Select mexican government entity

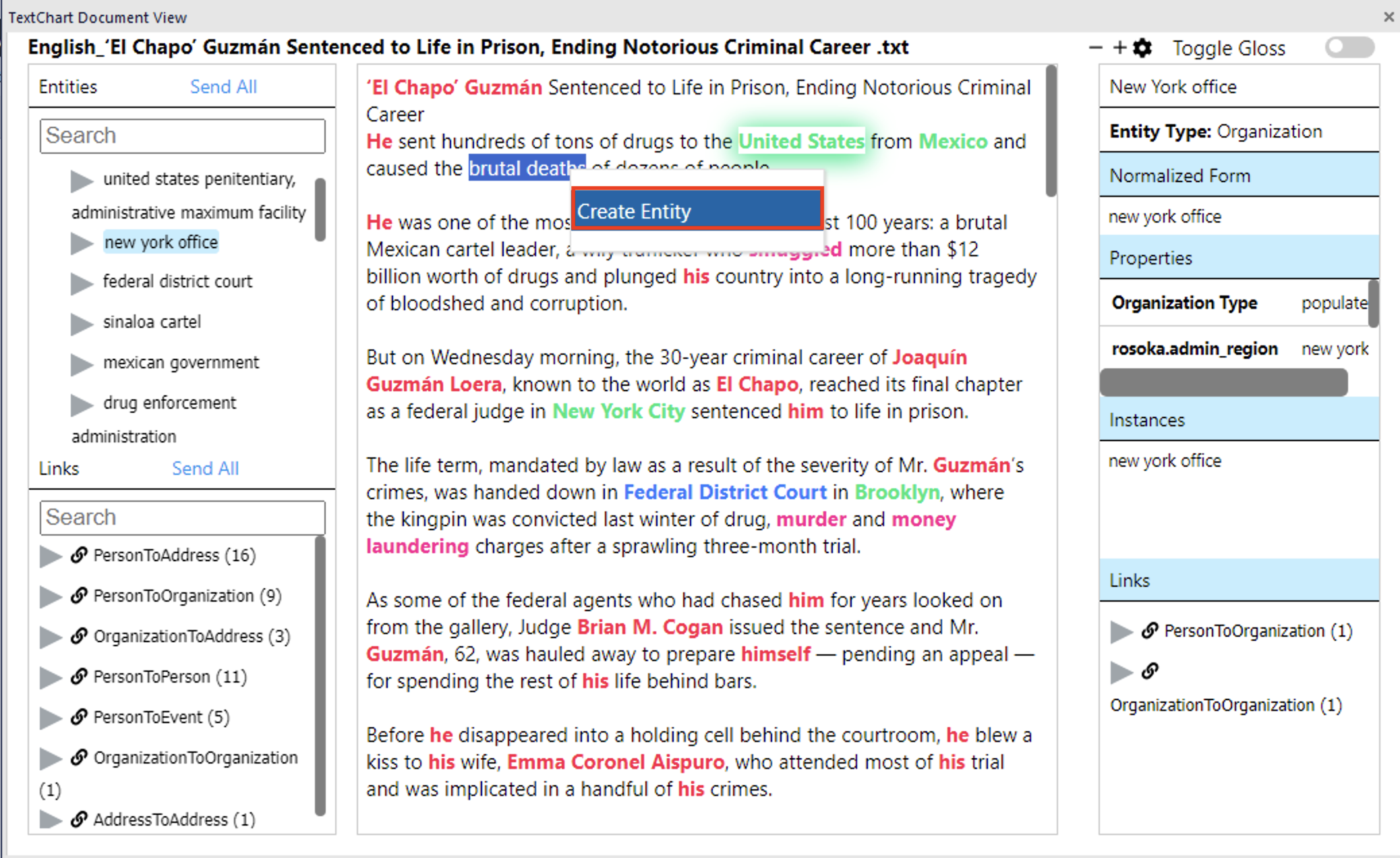coord(181,362)
